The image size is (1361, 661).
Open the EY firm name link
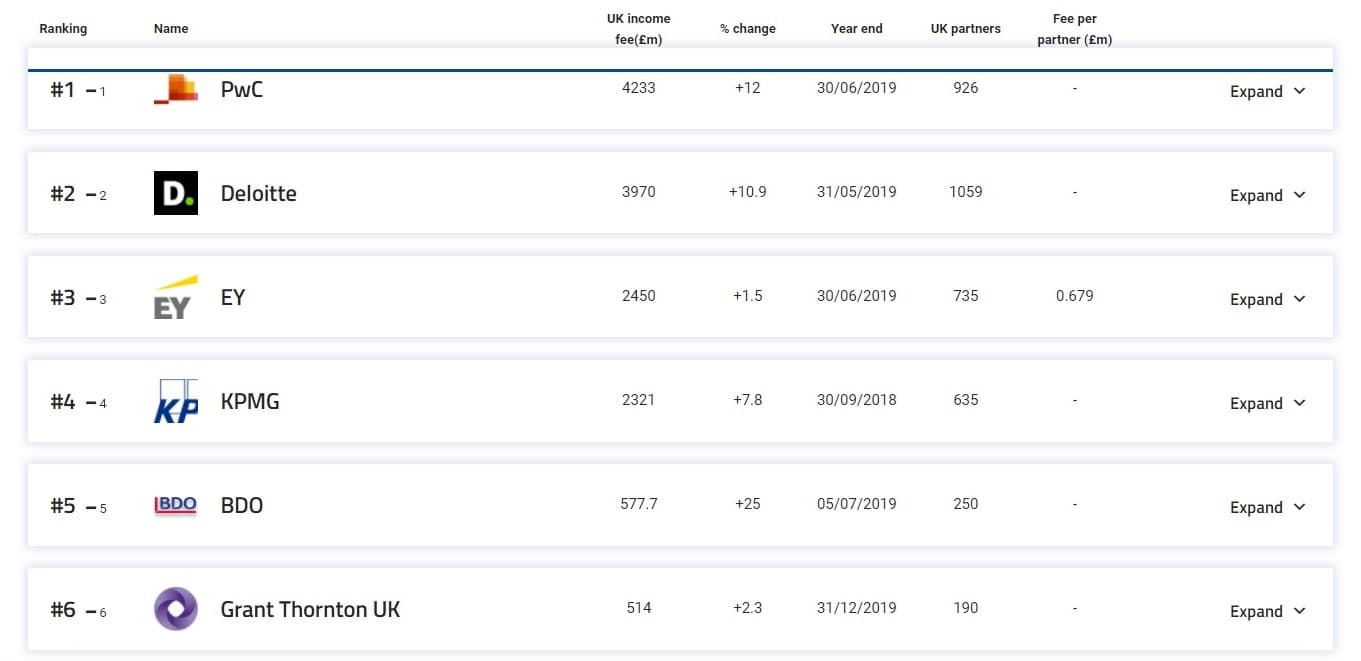(x=233, y=297)
